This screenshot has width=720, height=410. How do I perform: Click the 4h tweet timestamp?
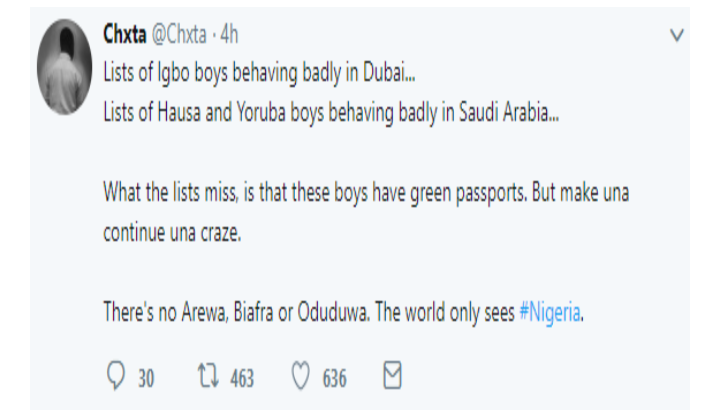[229, 35]
